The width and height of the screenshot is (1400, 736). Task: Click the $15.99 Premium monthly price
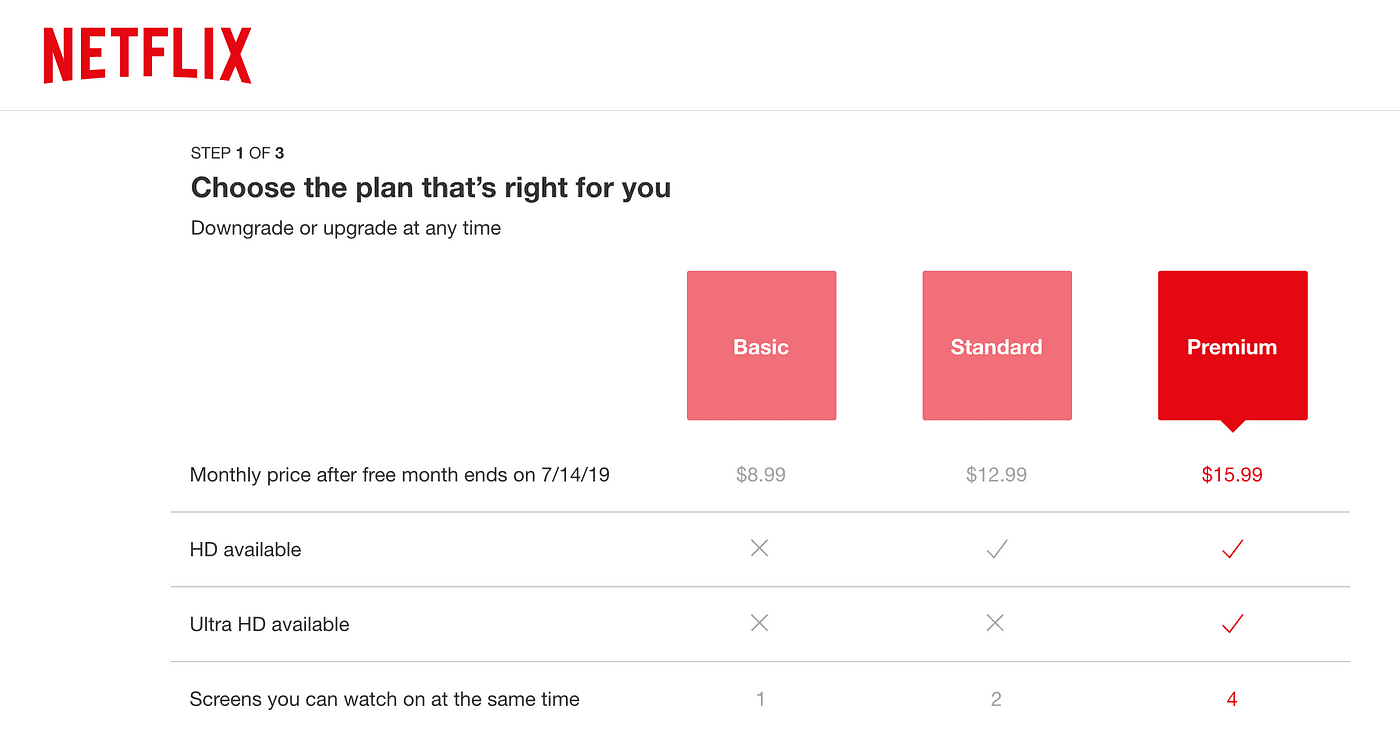click(x=1232, y=475)
